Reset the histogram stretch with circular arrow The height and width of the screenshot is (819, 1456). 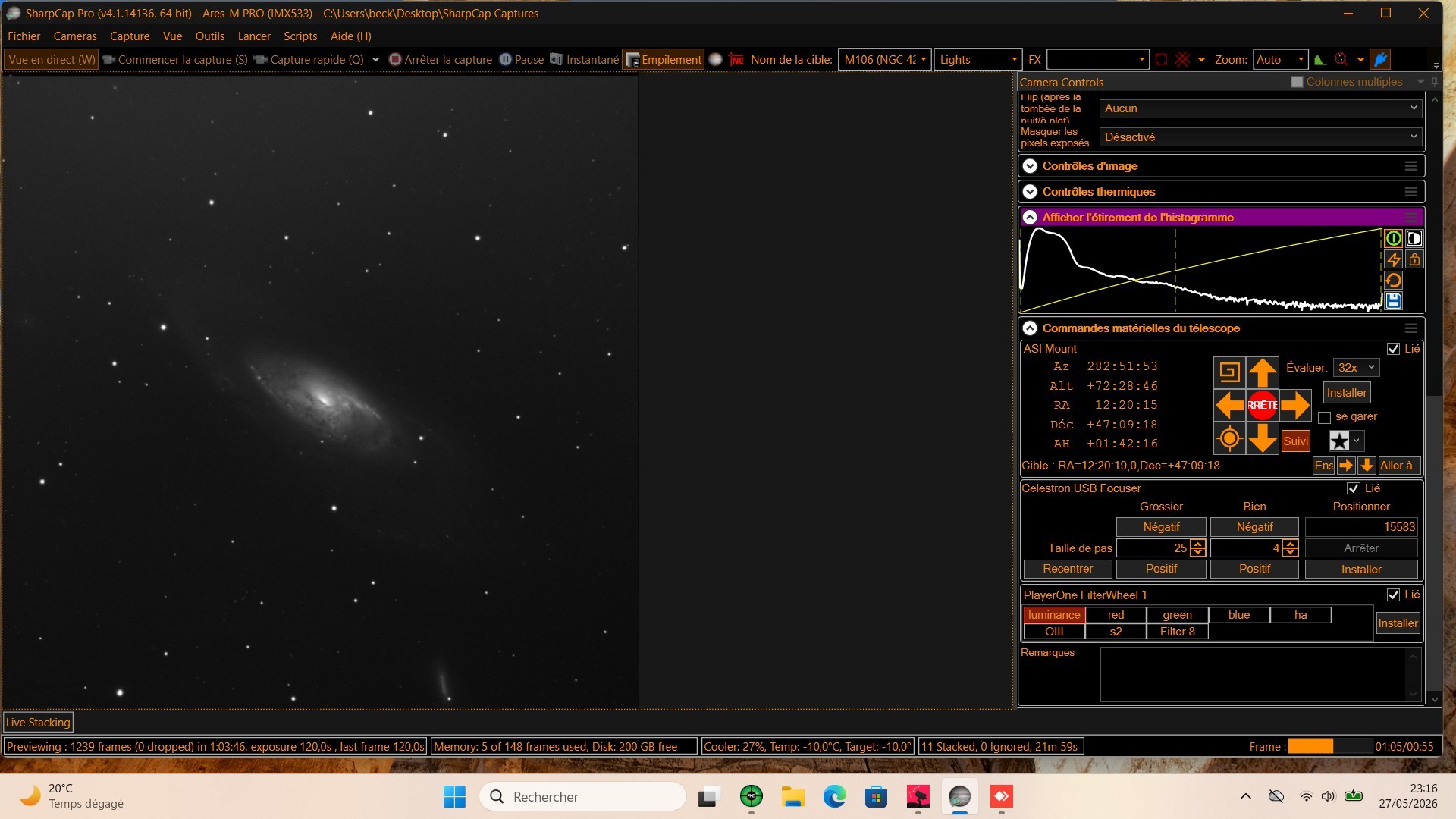(x=1393, y=281)
